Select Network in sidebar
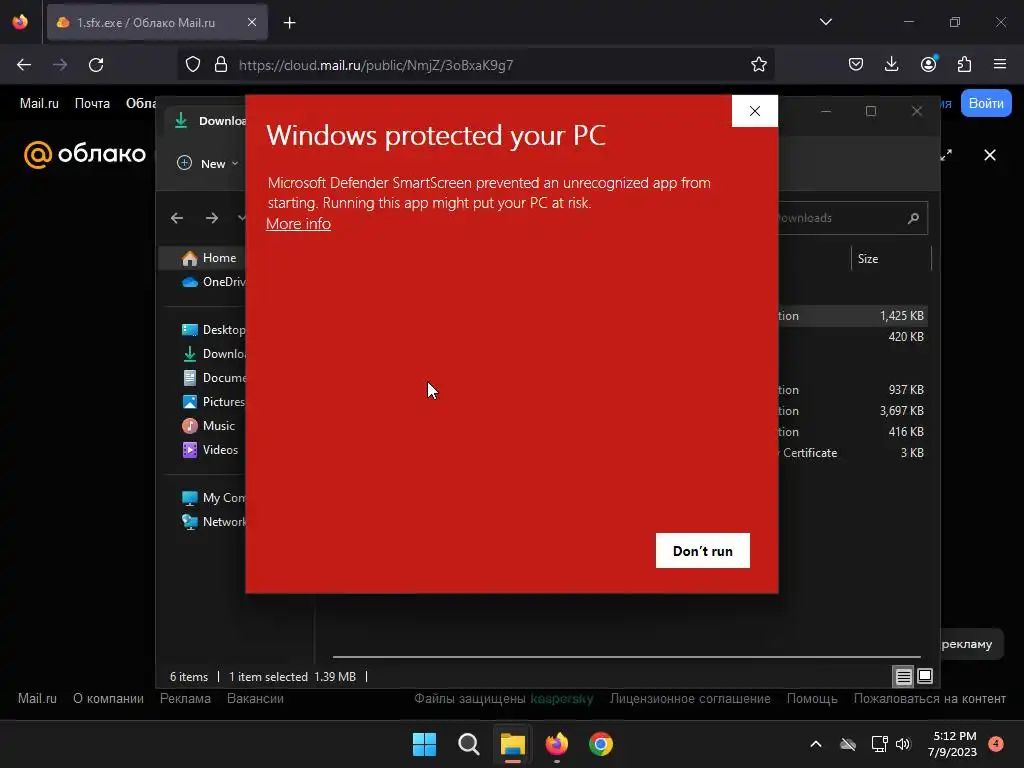The width and height of the screenshot is (1024, 768). pyautogui.click(x=213, y=522)
